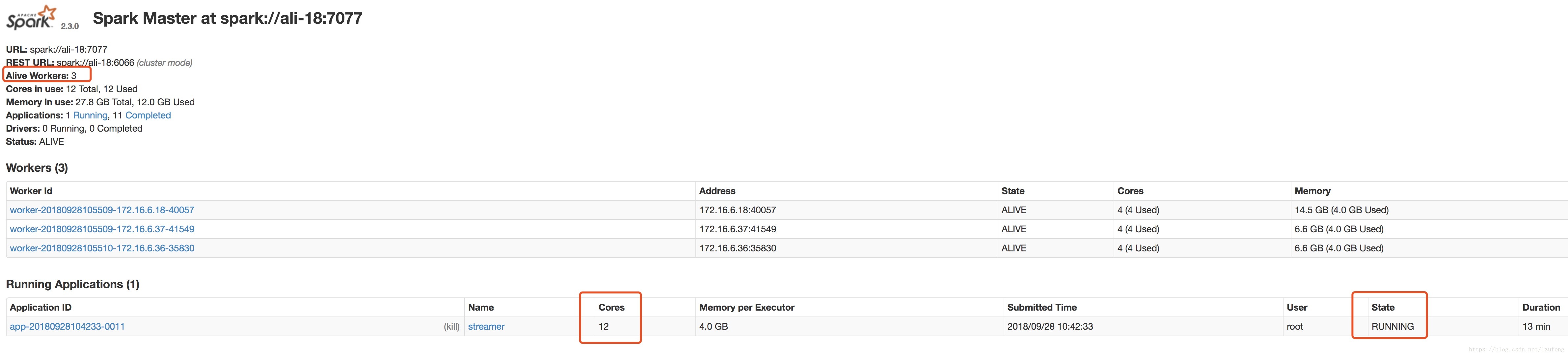Select the Spark Master page title
This screenshot has height=356, width=1568.
(x=227, y=18)
